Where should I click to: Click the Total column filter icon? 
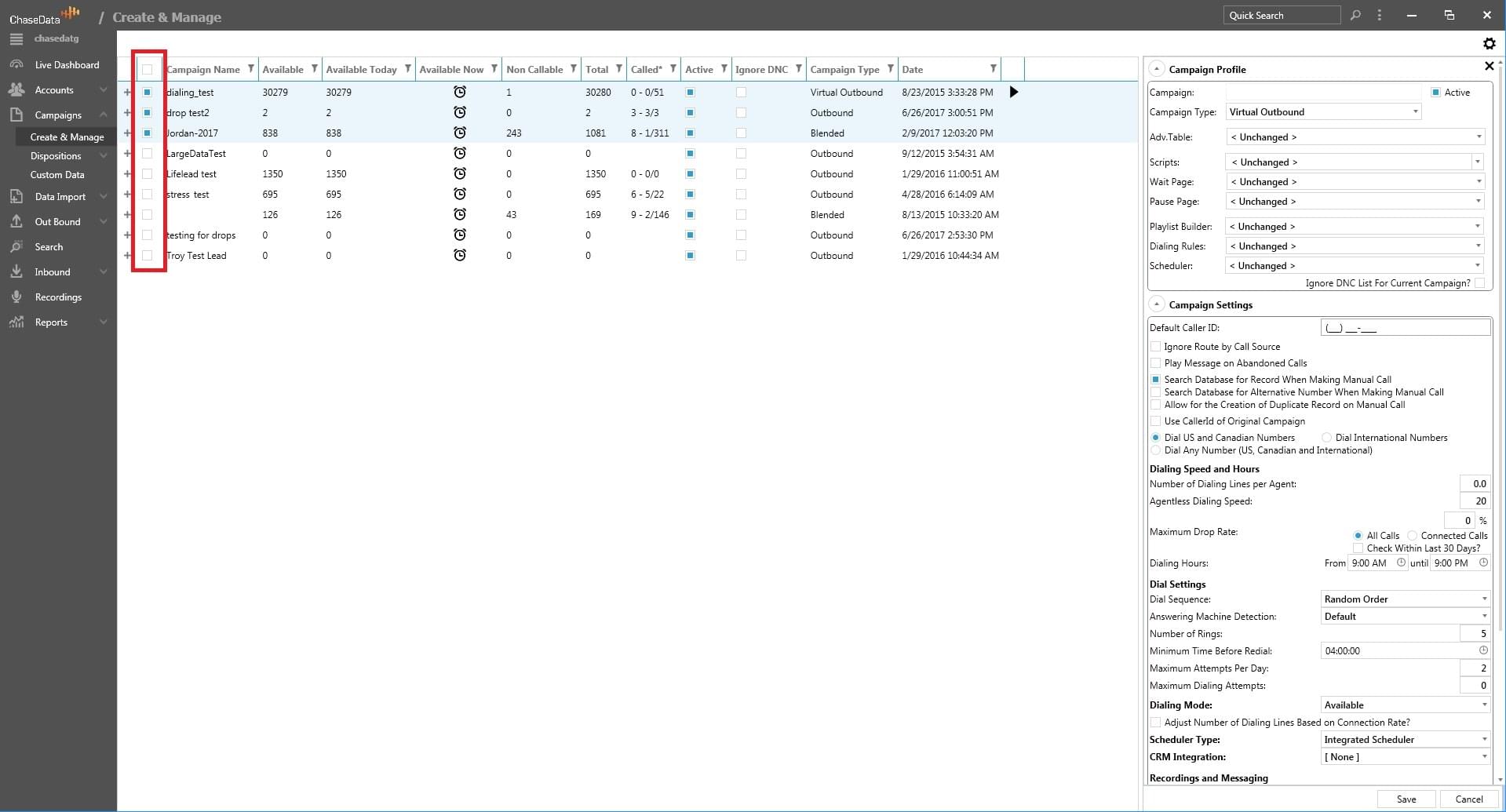pos(619,69)
